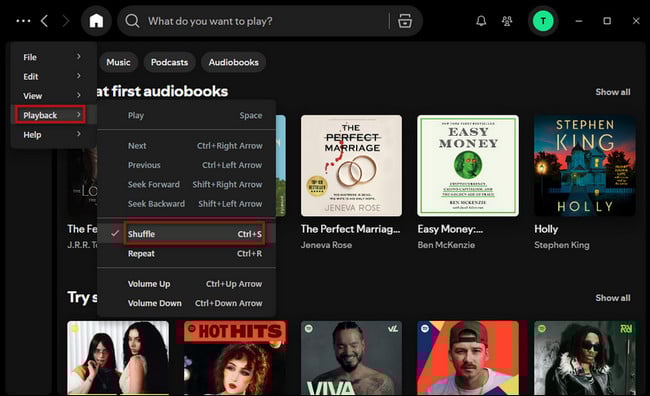Go back with the left arrow
This screenshot has height=396, width=650.
(44, 21)
